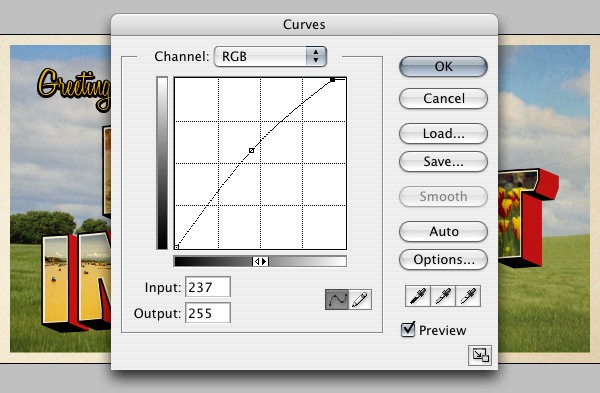
Task: Pick the gray point eyedropper
Action: coord(443,296)
